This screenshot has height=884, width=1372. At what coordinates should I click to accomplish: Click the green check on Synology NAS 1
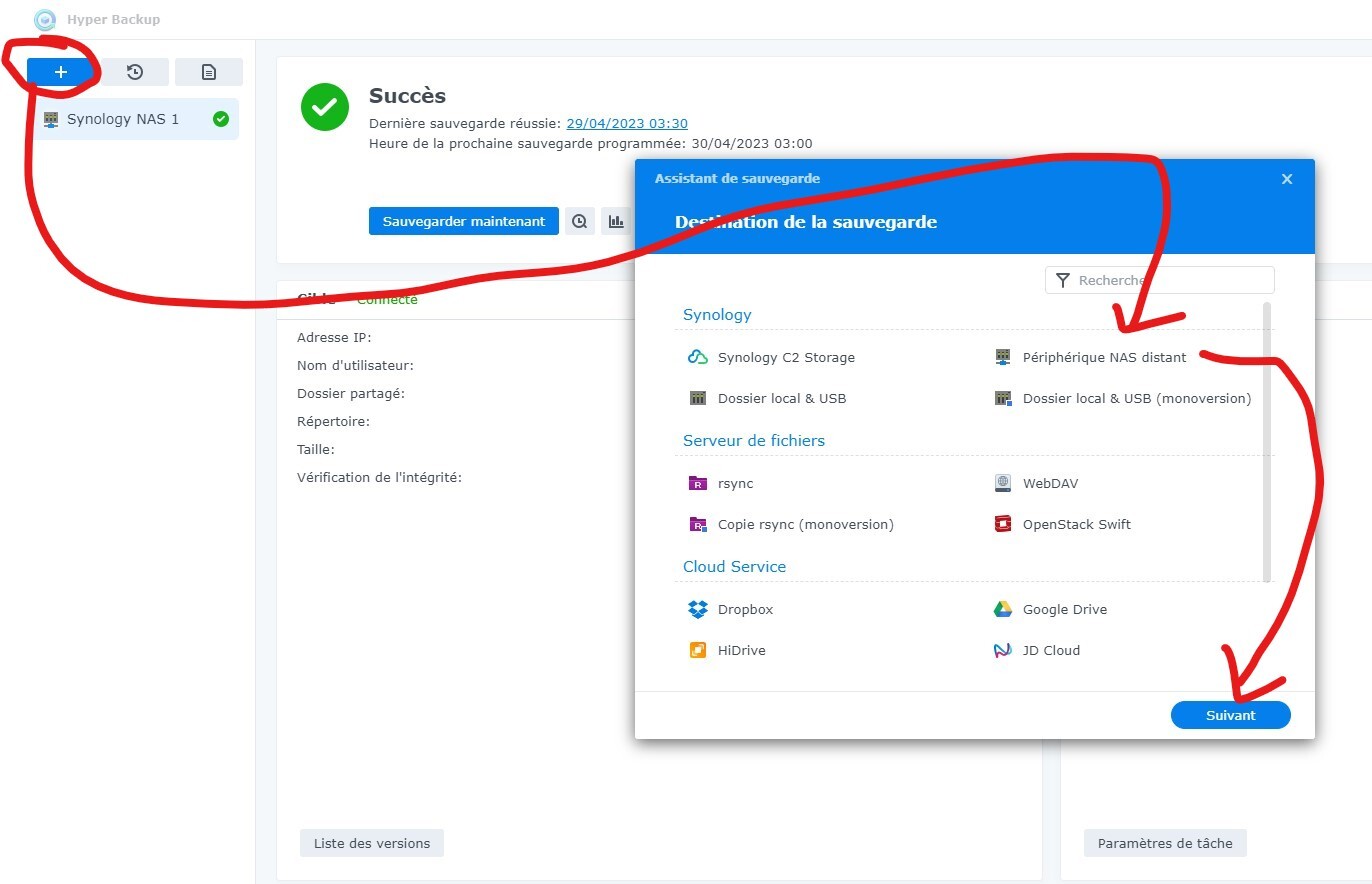coord(221,119)
